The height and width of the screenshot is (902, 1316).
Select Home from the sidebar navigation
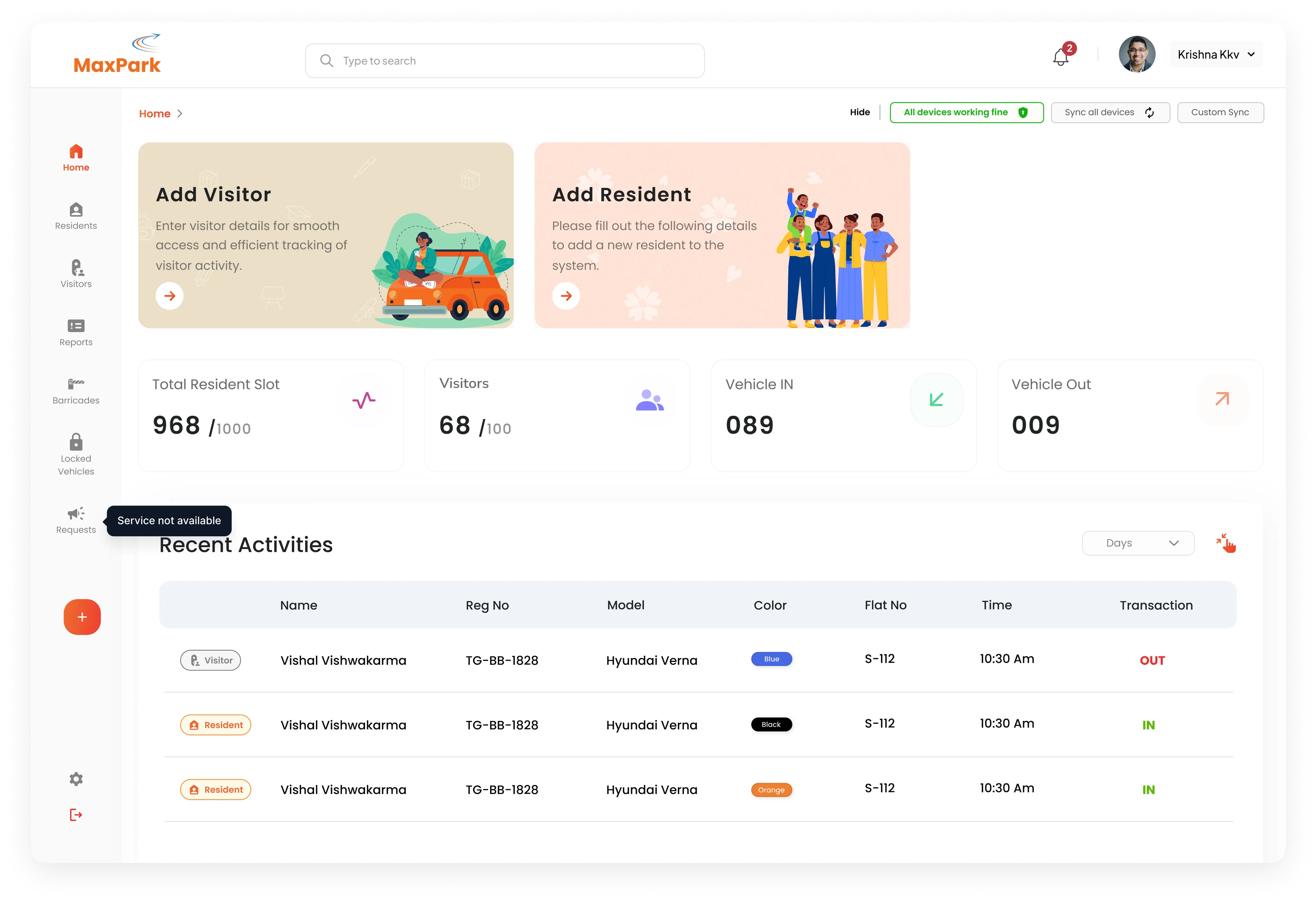click(x=76, y=158)
